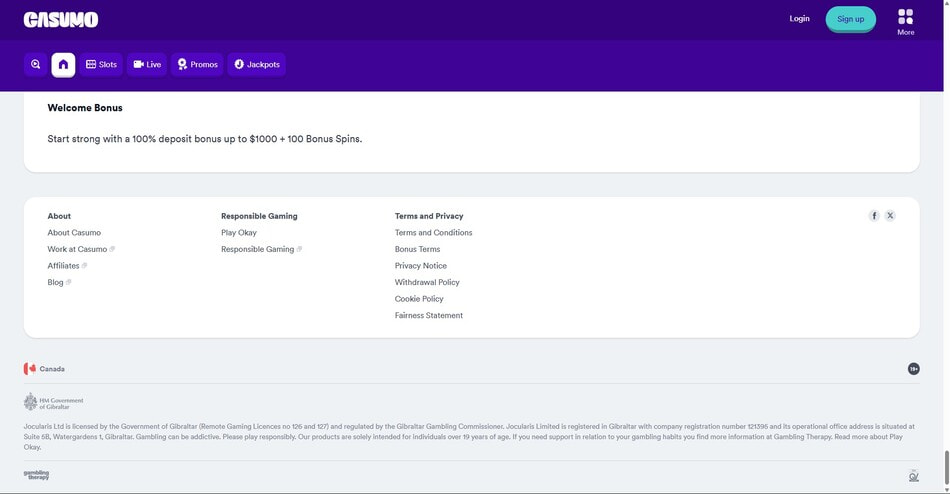Open the Play Okay link

click(x=239, y=233)
